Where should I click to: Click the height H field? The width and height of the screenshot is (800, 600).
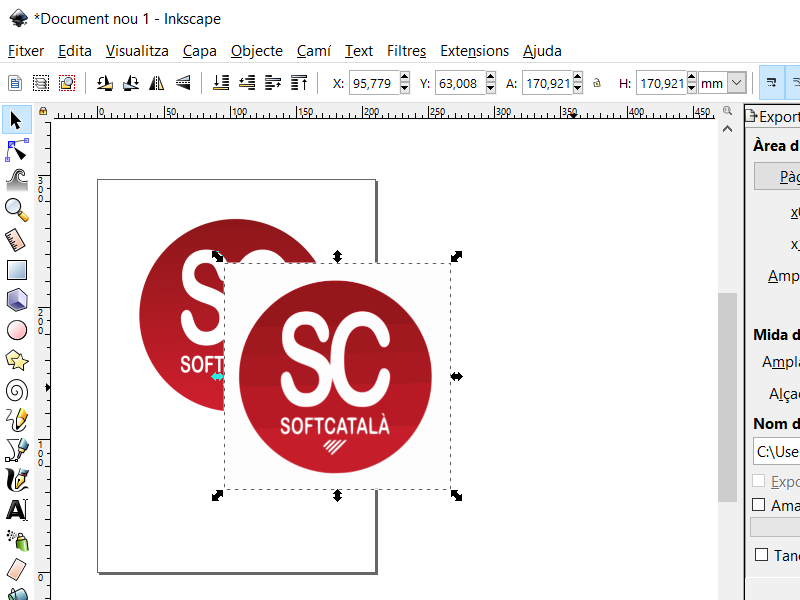661,83
